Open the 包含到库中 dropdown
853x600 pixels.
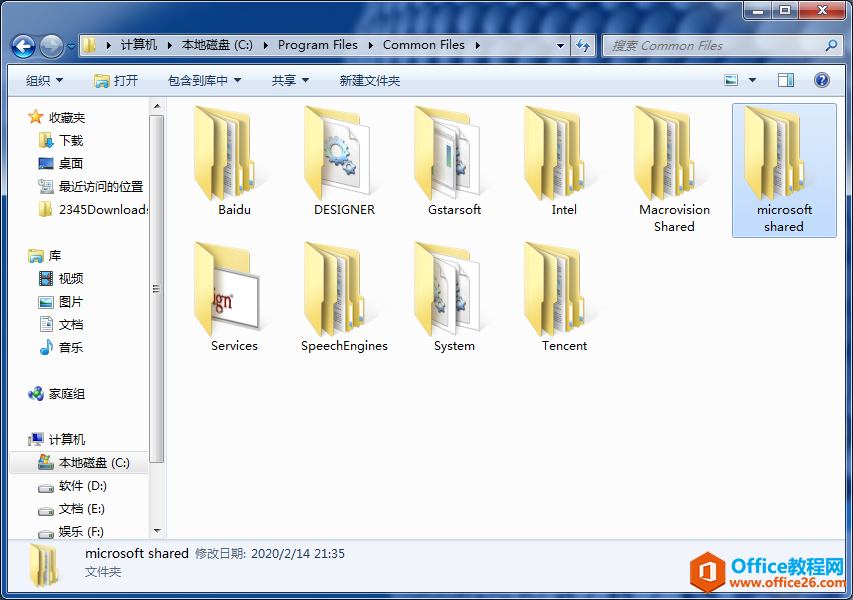[x=204, y=81]
